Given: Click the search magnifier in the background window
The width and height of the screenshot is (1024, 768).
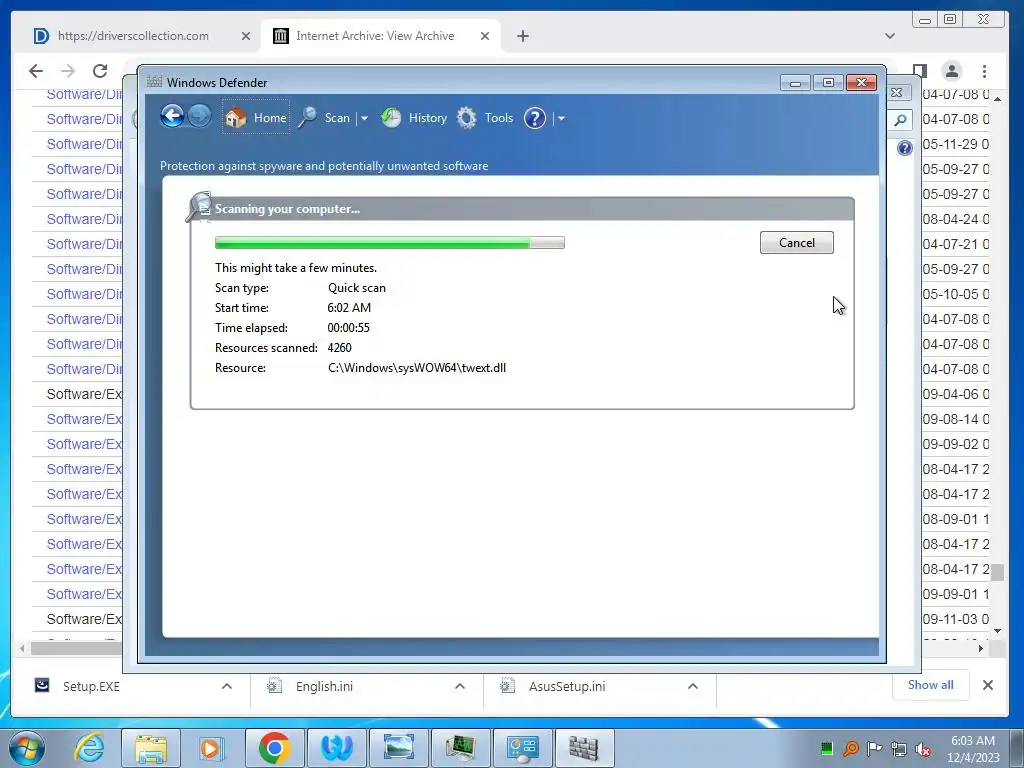Looking at the screenshot, I should tap(901, 120).
